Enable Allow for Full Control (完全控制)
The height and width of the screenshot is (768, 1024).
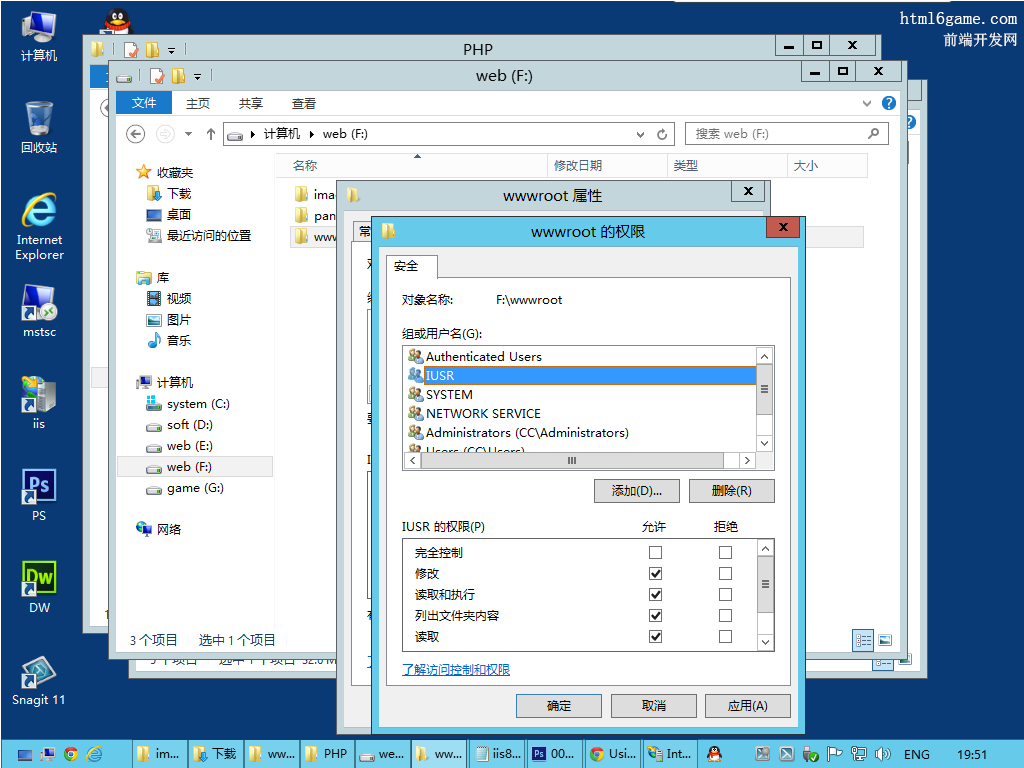coord(655,553)
